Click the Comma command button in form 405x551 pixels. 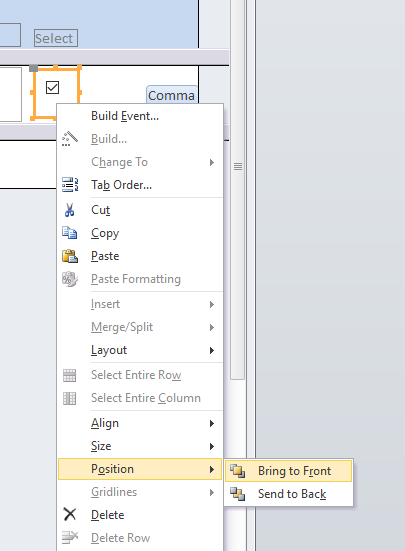click(172, 95)
